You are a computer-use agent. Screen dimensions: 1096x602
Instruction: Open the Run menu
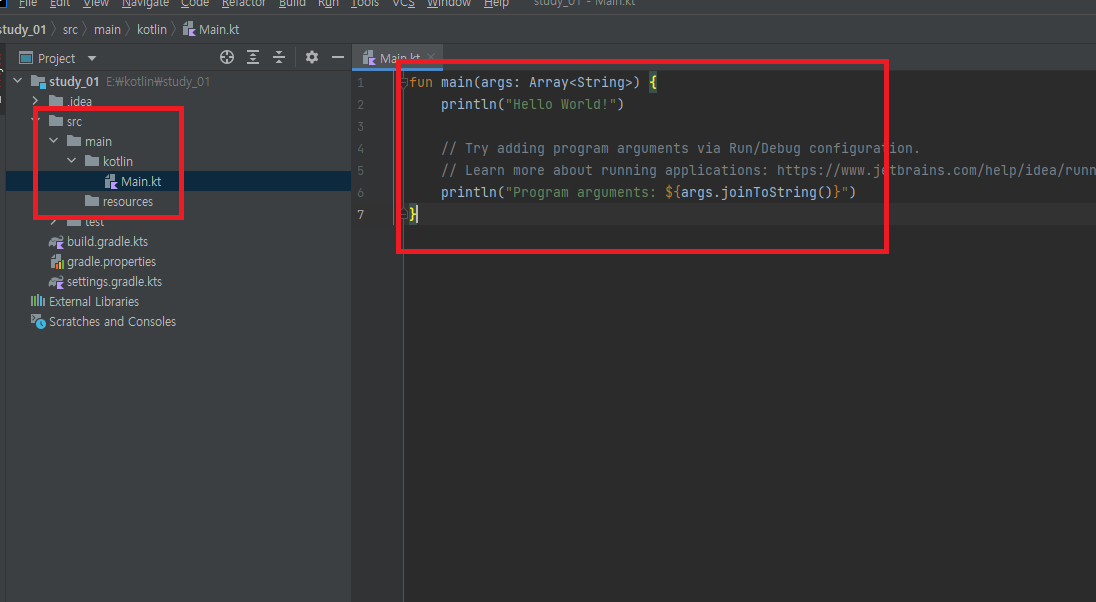point(329,3)
